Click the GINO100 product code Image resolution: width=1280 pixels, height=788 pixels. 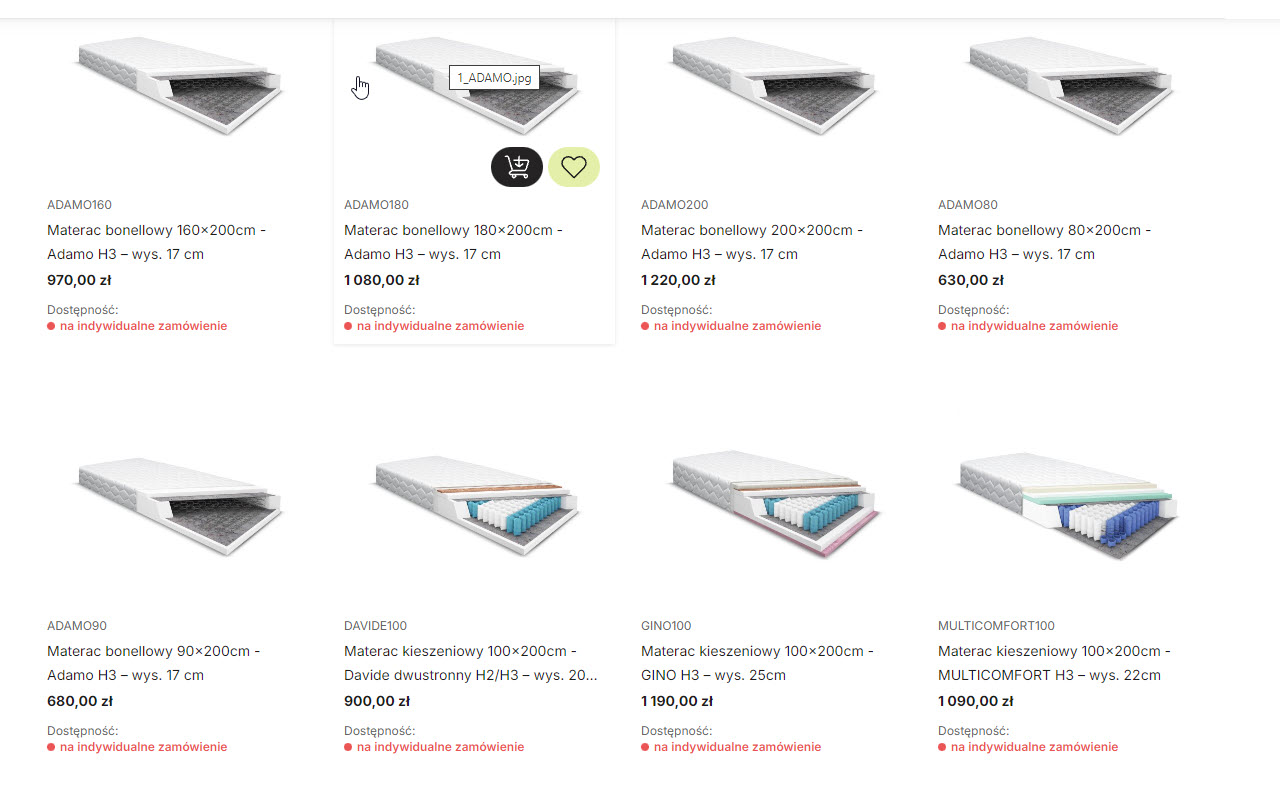pyautogui.click(x=666, y=626)
